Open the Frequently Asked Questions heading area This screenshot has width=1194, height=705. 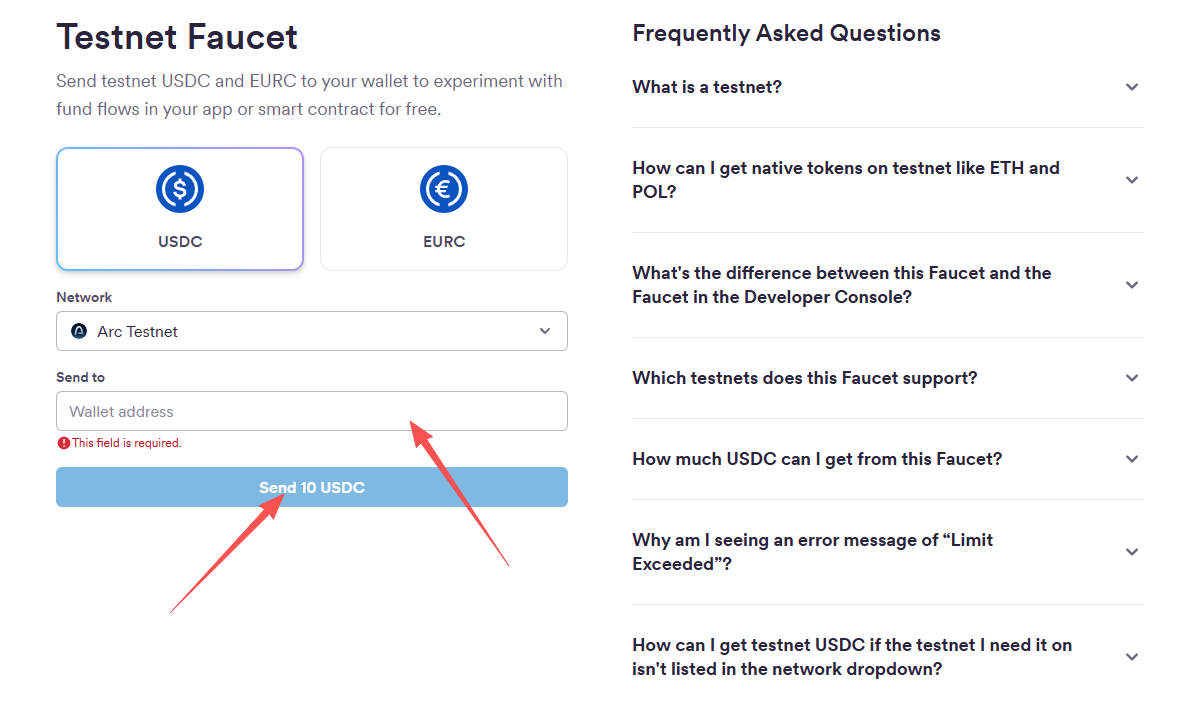pyautogui.click(x=786, y=33)
